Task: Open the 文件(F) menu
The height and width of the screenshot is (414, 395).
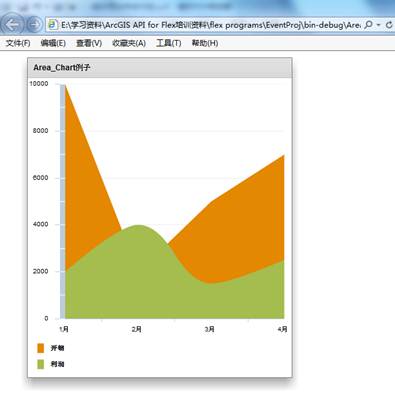Action: (x=18, y=43)
